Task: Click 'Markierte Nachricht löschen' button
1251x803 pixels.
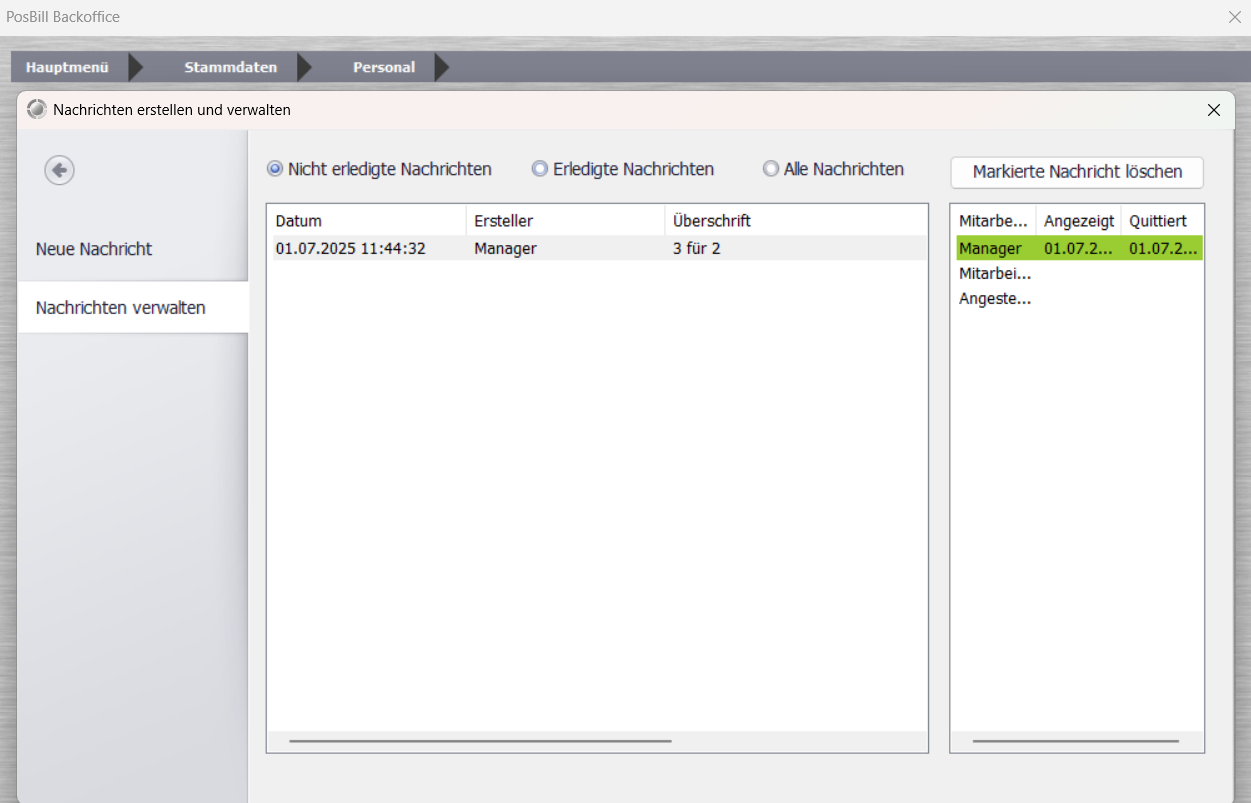Action: click(1077, 172)
